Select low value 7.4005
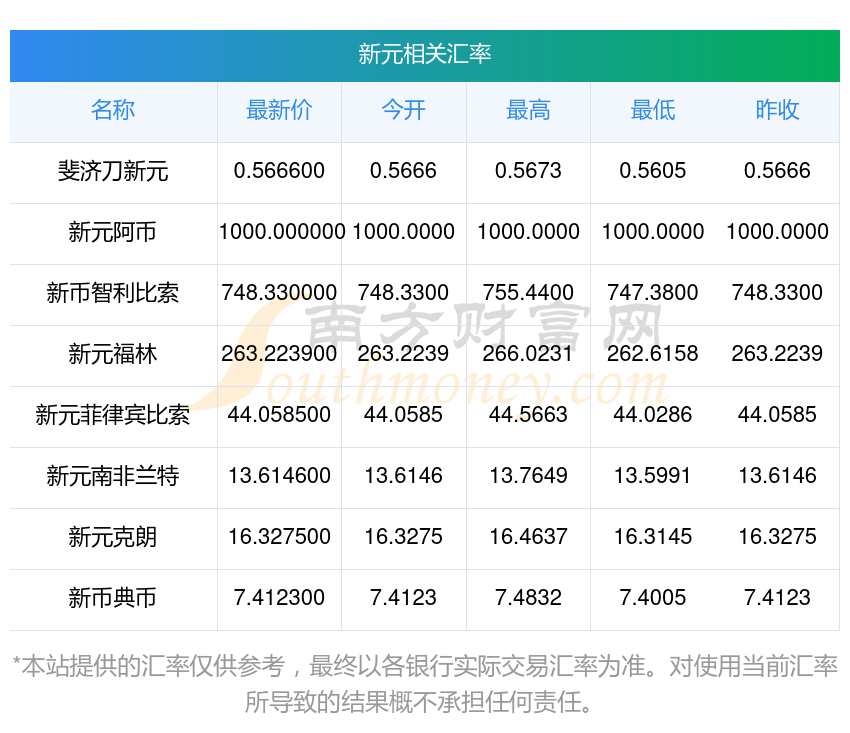The image size is (850, 733). (653, 598)
